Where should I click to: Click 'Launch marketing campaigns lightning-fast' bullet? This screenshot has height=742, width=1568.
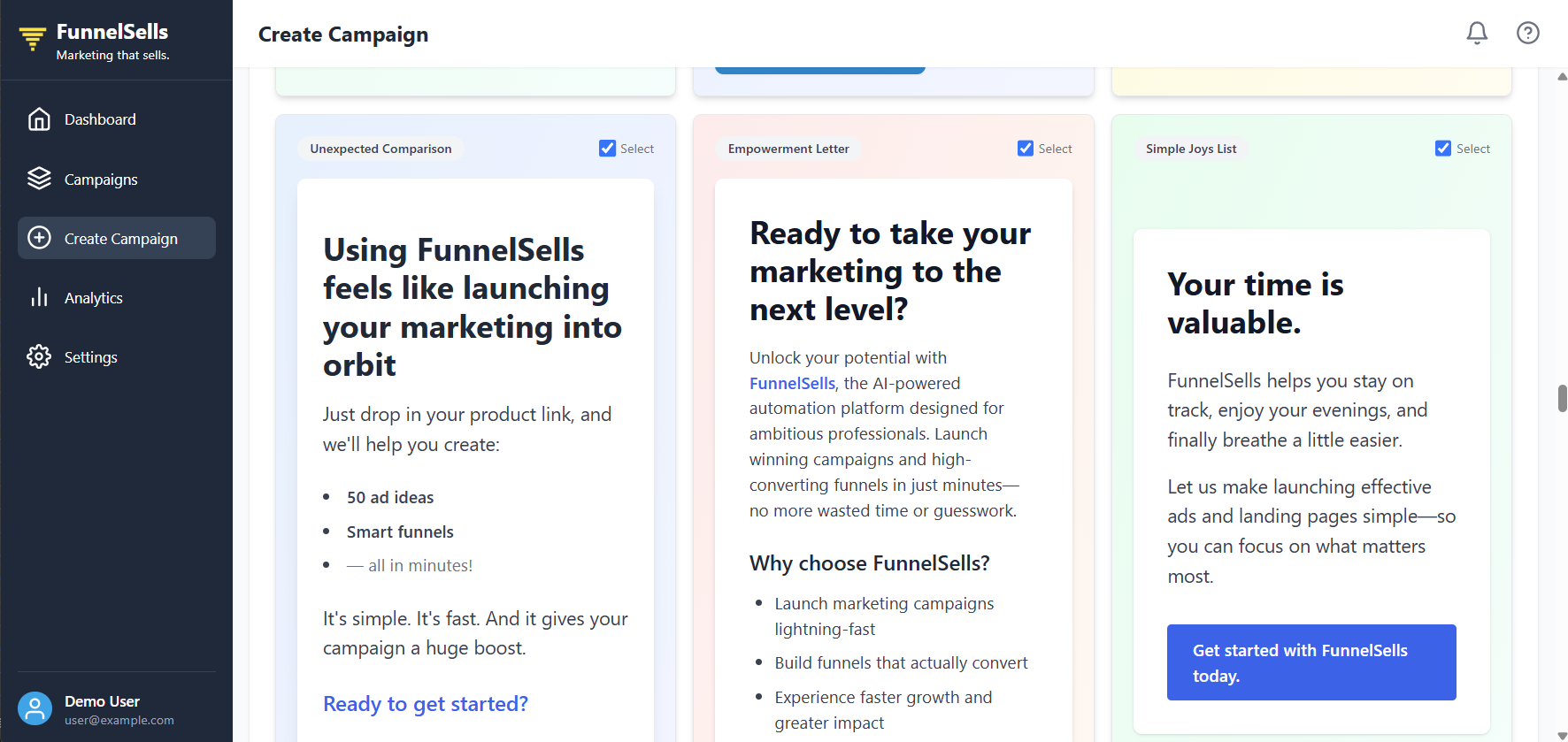[884, 616]
